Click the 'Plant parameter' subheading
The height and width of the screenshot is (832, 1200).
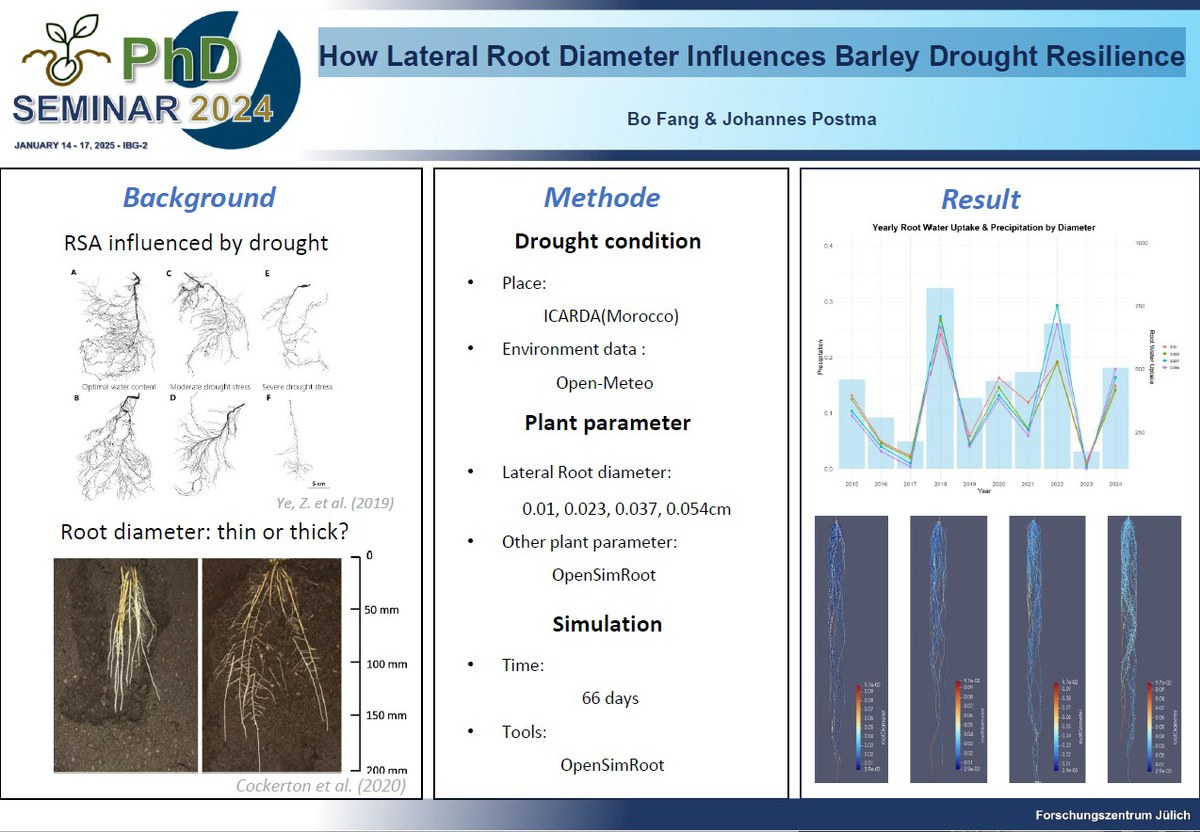coord(607,423)
